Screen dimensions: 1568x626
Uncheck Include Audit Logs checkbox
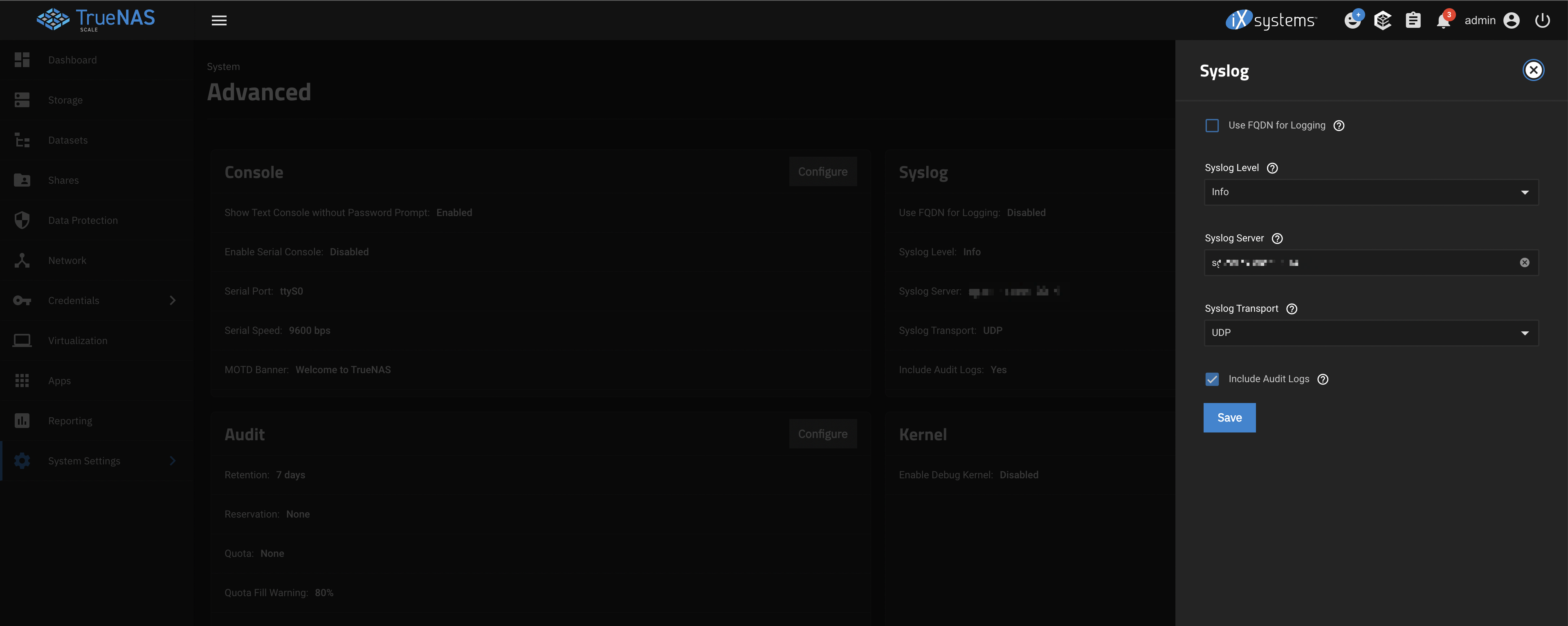[x=1212, y=379]
